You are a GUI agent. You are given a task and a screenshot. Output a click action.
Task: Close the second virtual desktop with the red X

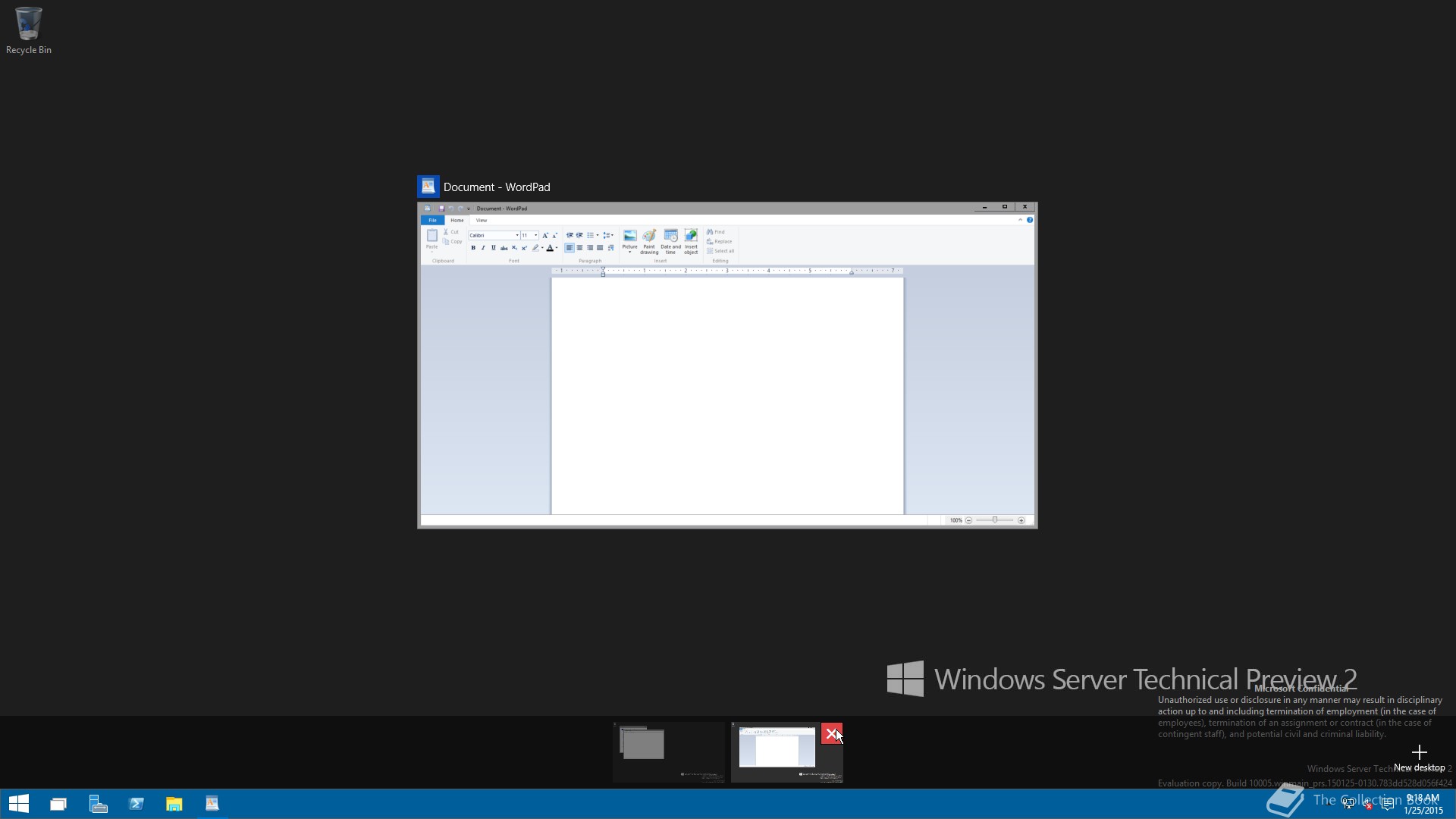(831, 733)
